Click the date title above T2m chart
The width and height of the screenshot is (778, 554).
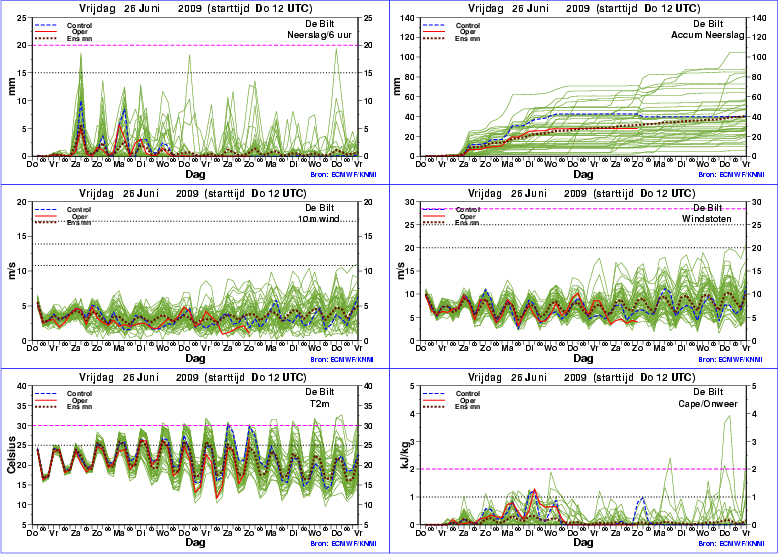point(193,377)
